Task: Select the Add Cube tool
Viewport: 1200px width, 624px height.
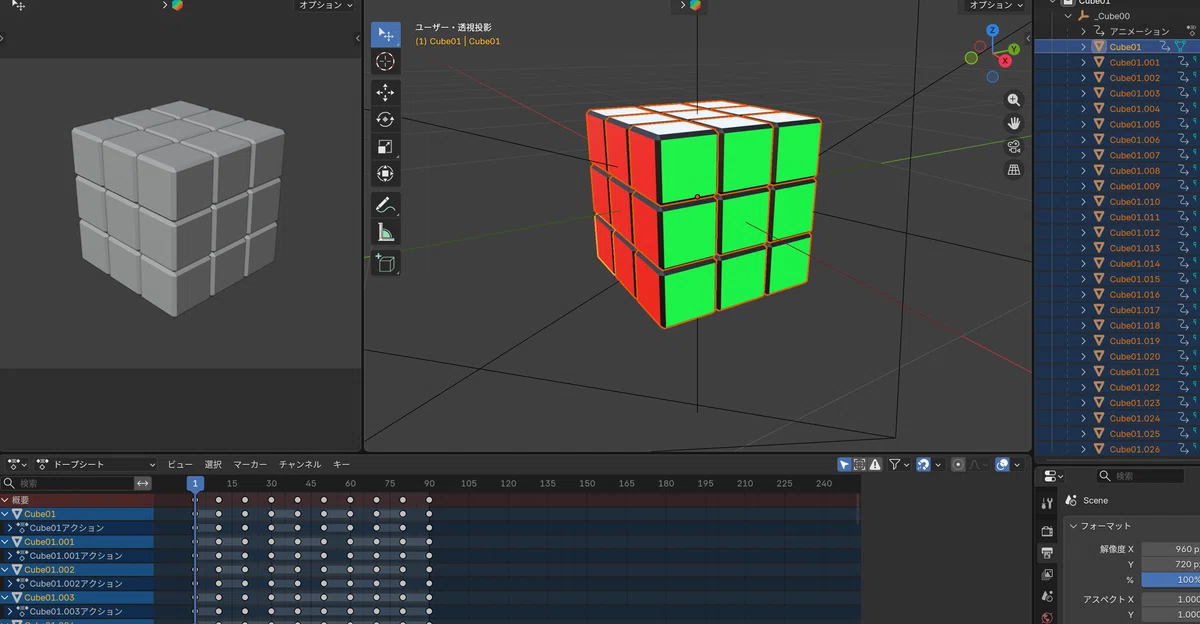Action: pyautogui.click(x=385, y=263)
